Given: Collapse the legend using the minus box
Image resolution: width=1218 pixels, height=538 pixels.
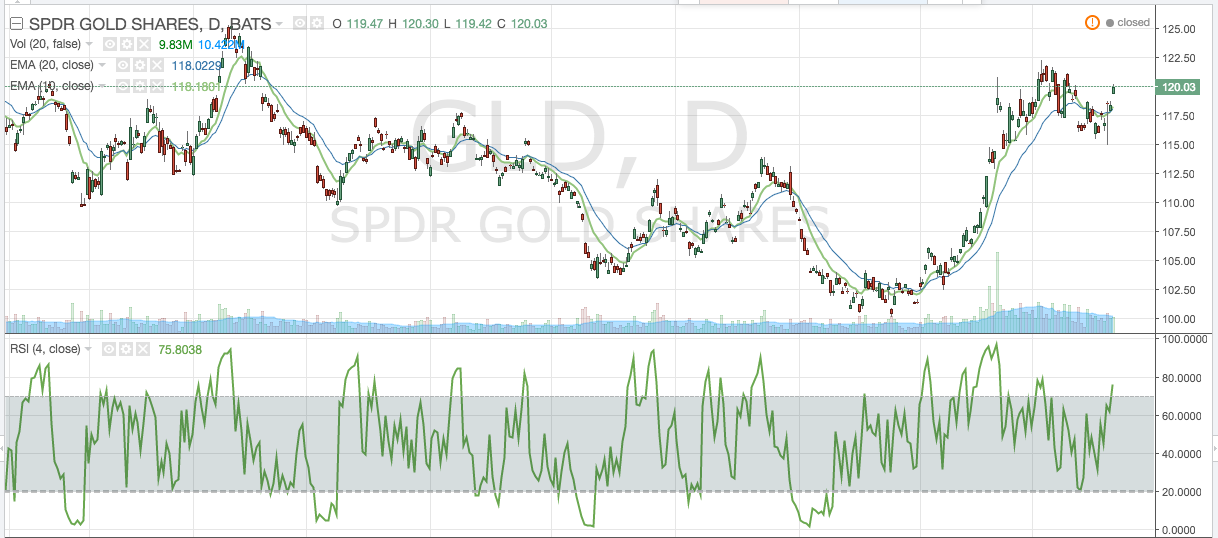Looking at the screenshot, I should pyautogui.click(x=16, y=23).
